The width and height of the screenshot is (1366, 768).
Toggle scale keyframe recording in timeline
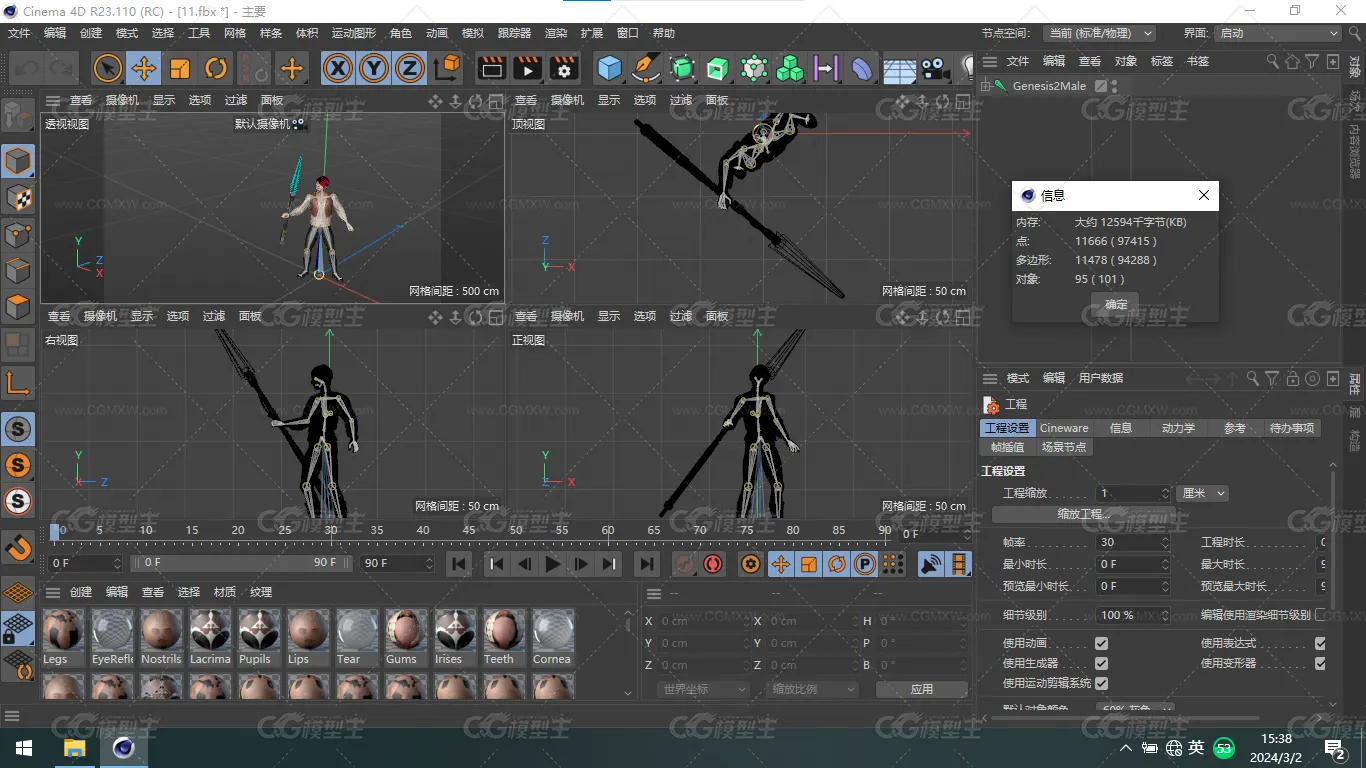(808, 564)
